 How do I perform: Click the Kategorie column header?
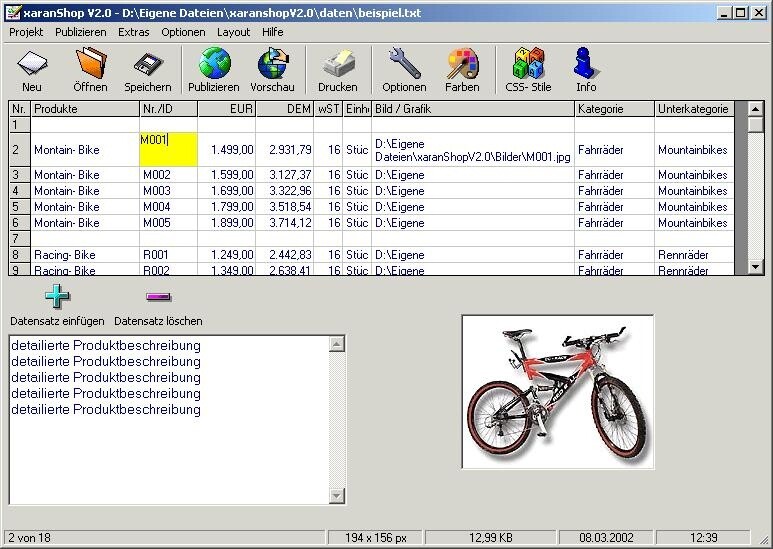[x=613, y=109]
